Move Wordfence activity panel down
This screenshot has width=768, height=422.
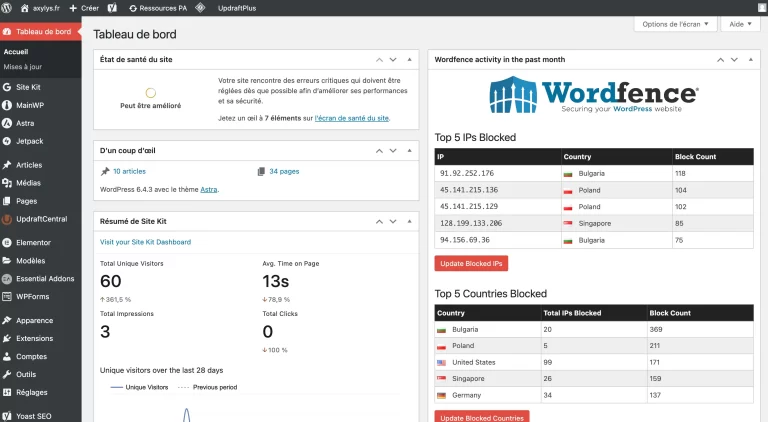pyautogui.click(x=734, y=60)
